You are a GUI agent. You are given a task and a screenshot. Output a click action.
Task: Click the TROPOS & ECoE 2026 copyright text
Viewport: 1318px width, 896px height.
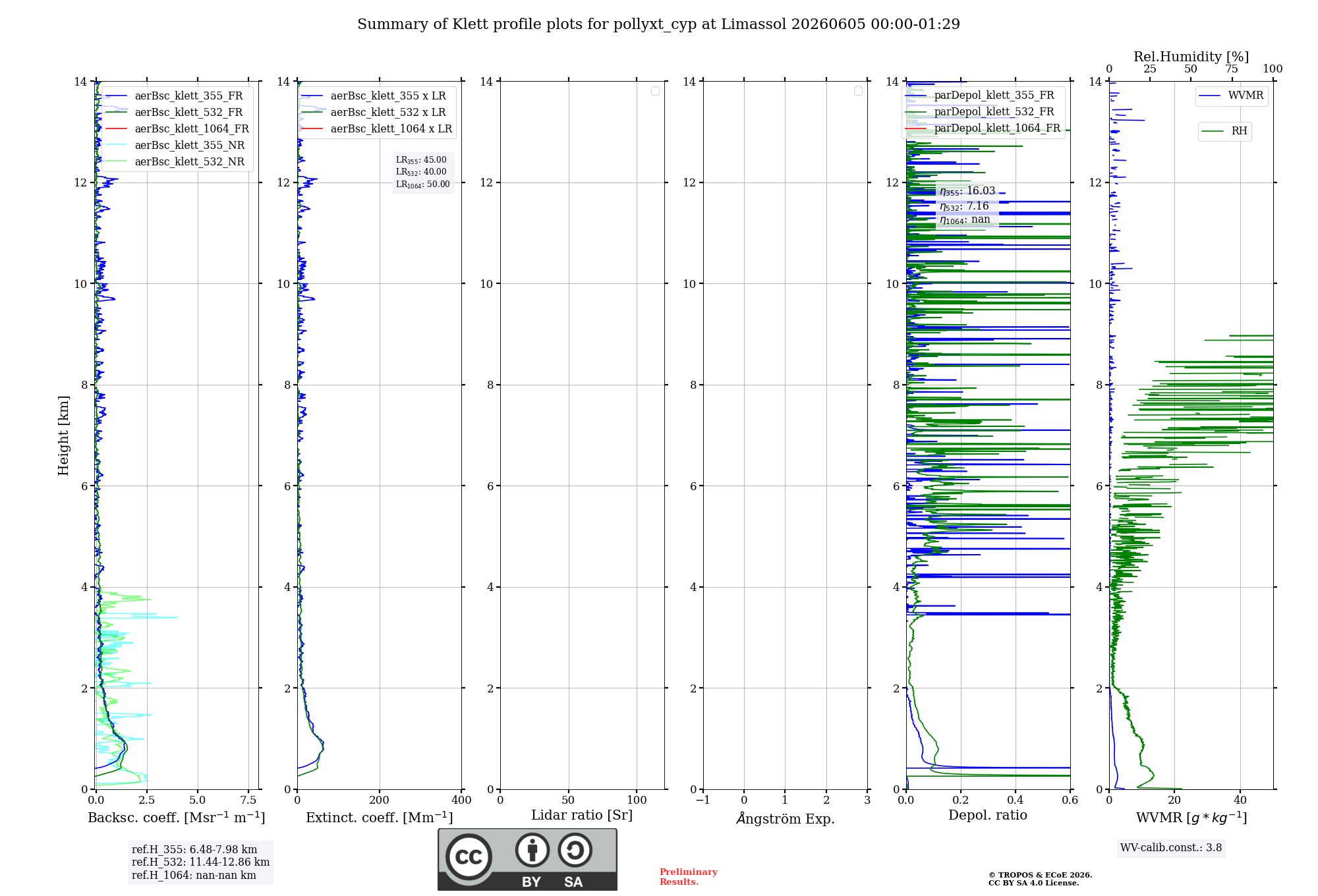tap(1041, 875)
